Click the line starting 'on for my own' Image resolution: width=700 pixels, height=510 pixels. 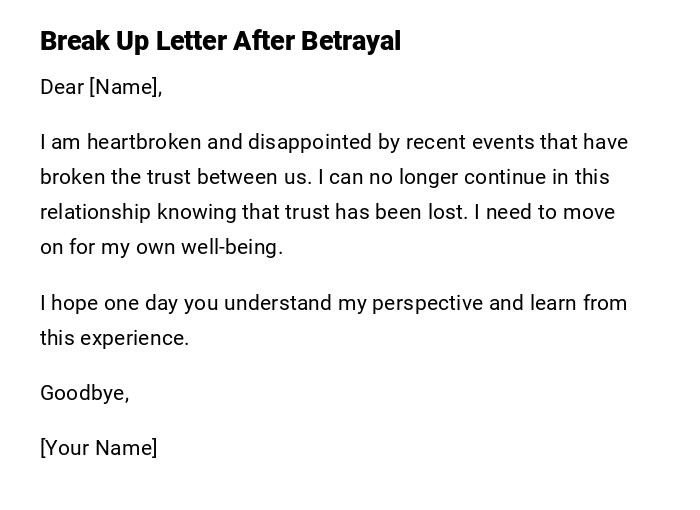[x=161, y=247]
